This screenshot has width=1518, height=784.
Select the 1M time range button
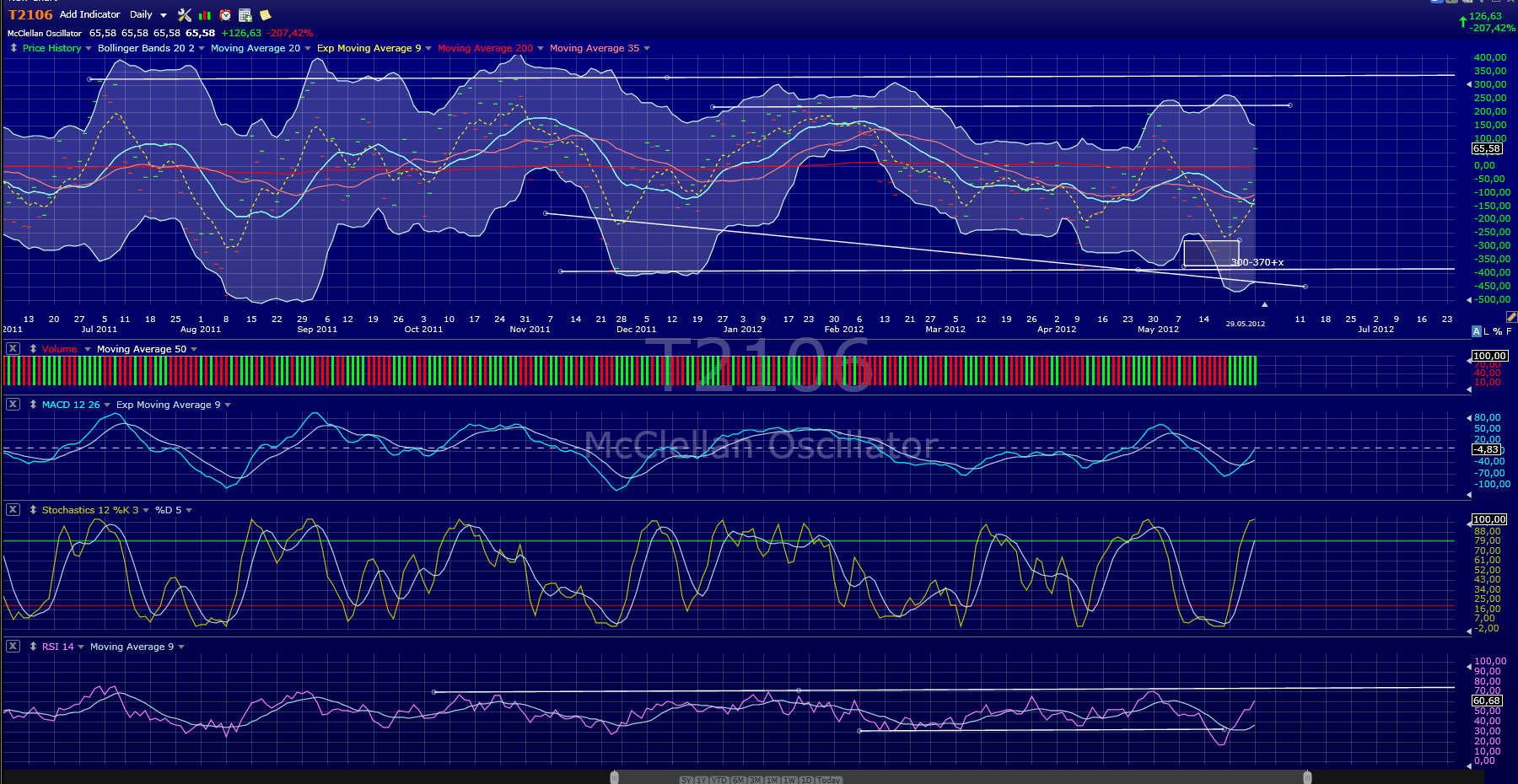pos(772,780)
